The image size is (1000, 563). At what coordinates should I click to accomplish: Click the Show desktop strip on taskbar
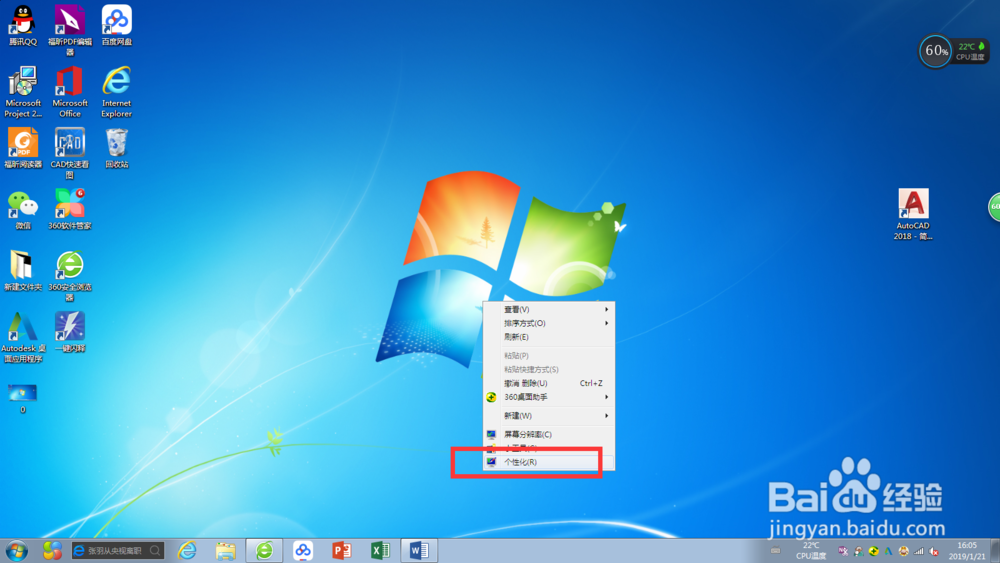[x=995, y=551]
